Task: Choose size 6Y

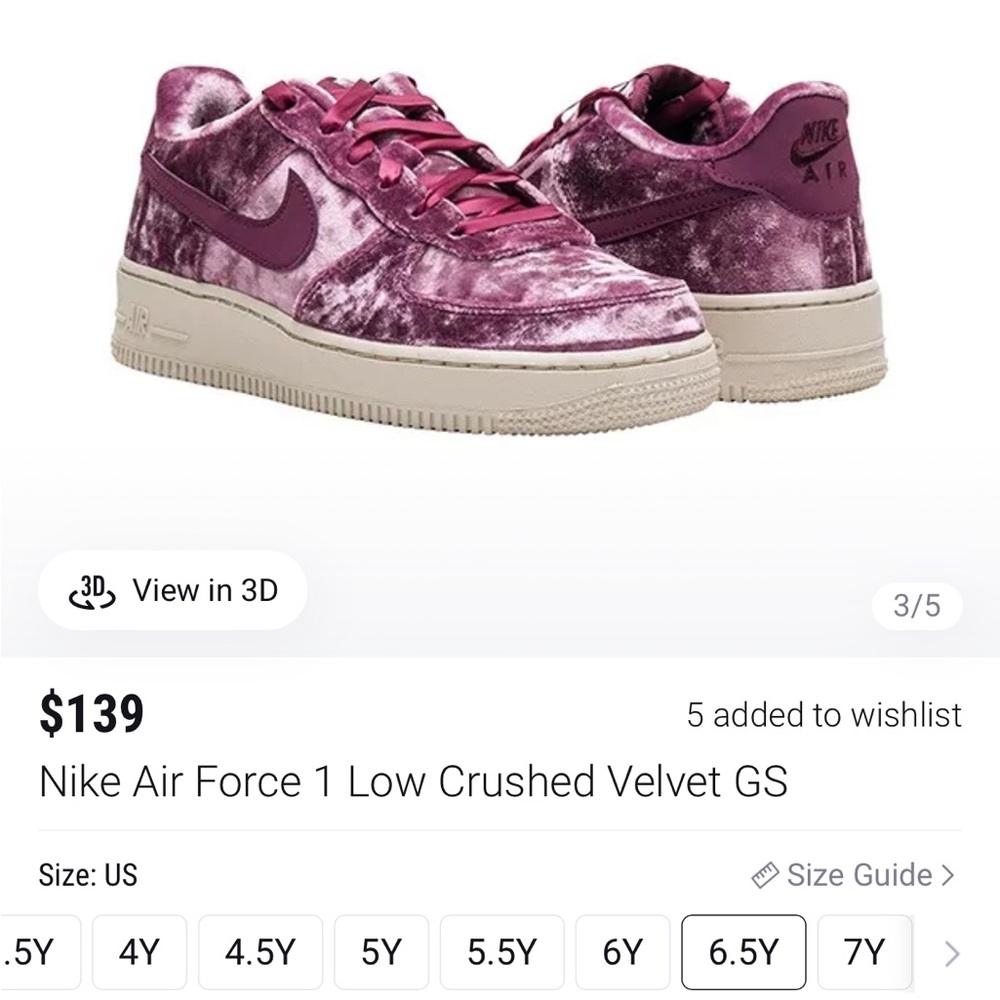Action: (622, 952)
